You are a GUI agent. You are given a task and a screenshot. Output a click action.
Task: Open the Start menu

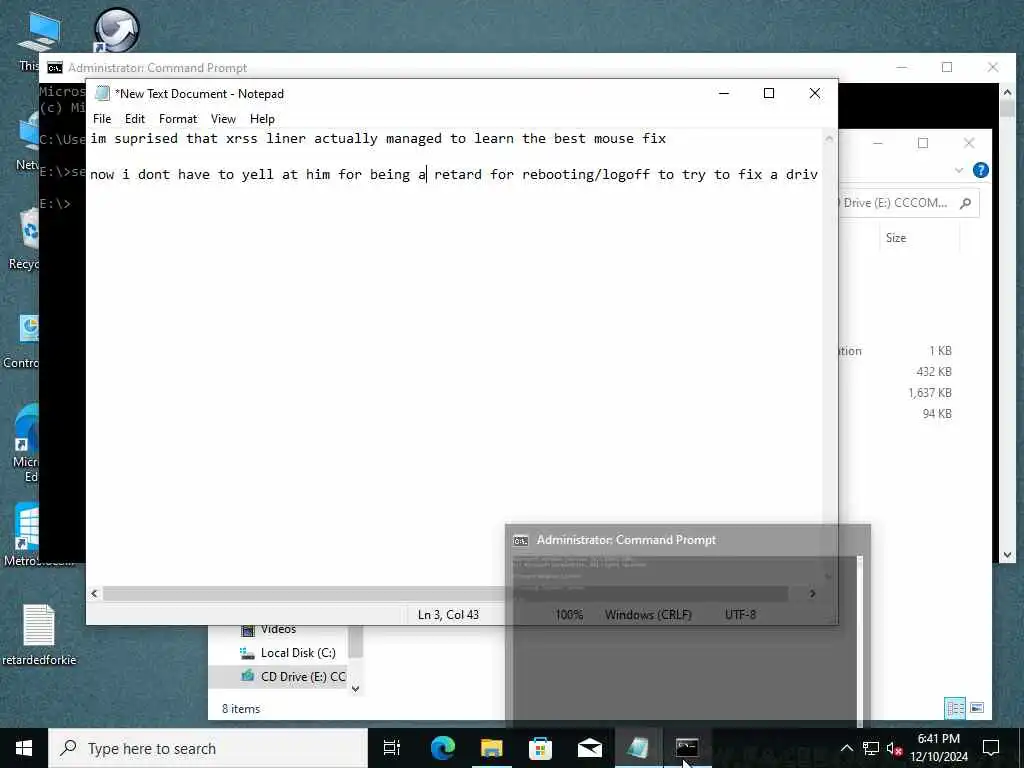pos(24,748)
